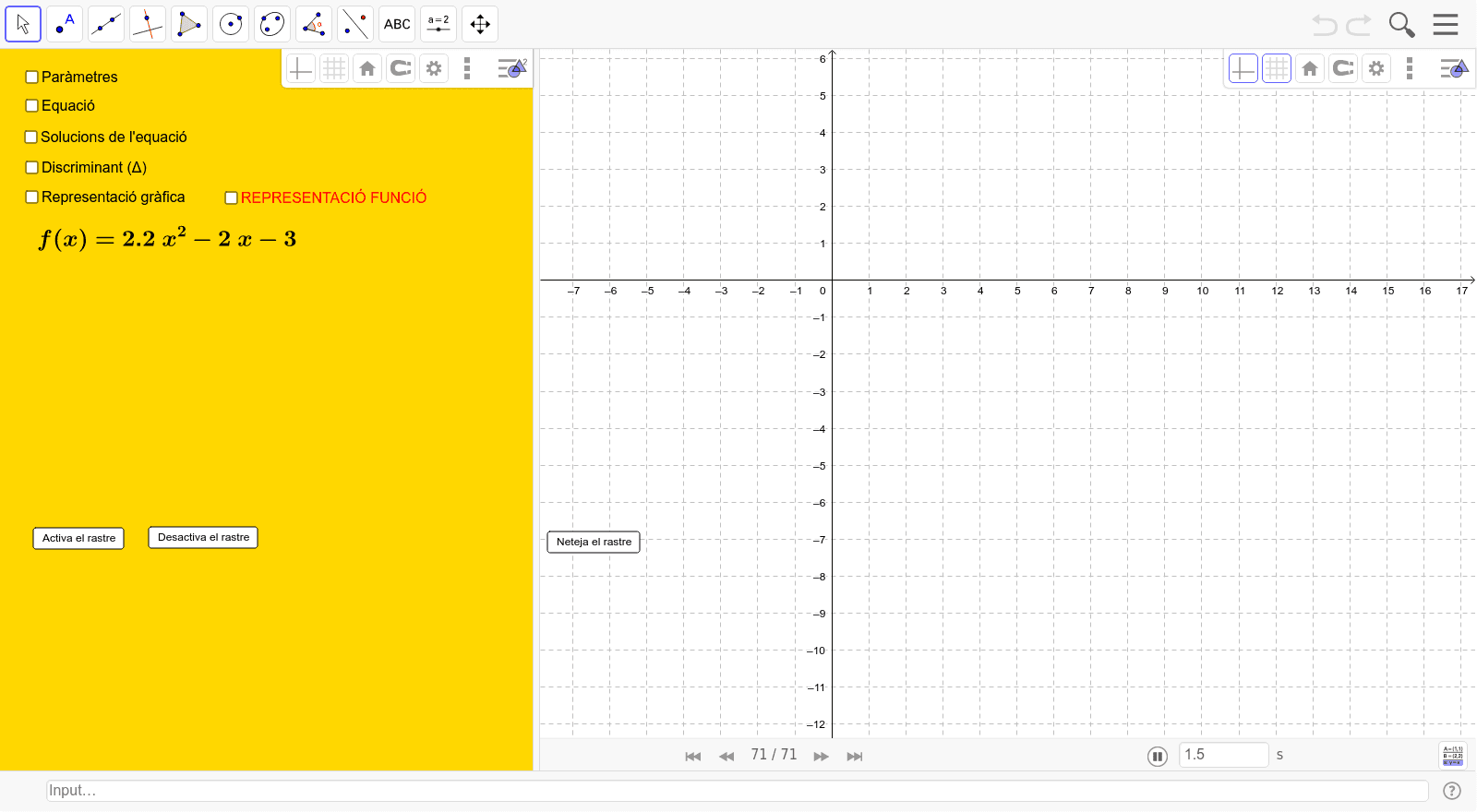Screen dimensions: 1477x812
Task: Go to standard view in right stylebar
Action: [1310, 68]
